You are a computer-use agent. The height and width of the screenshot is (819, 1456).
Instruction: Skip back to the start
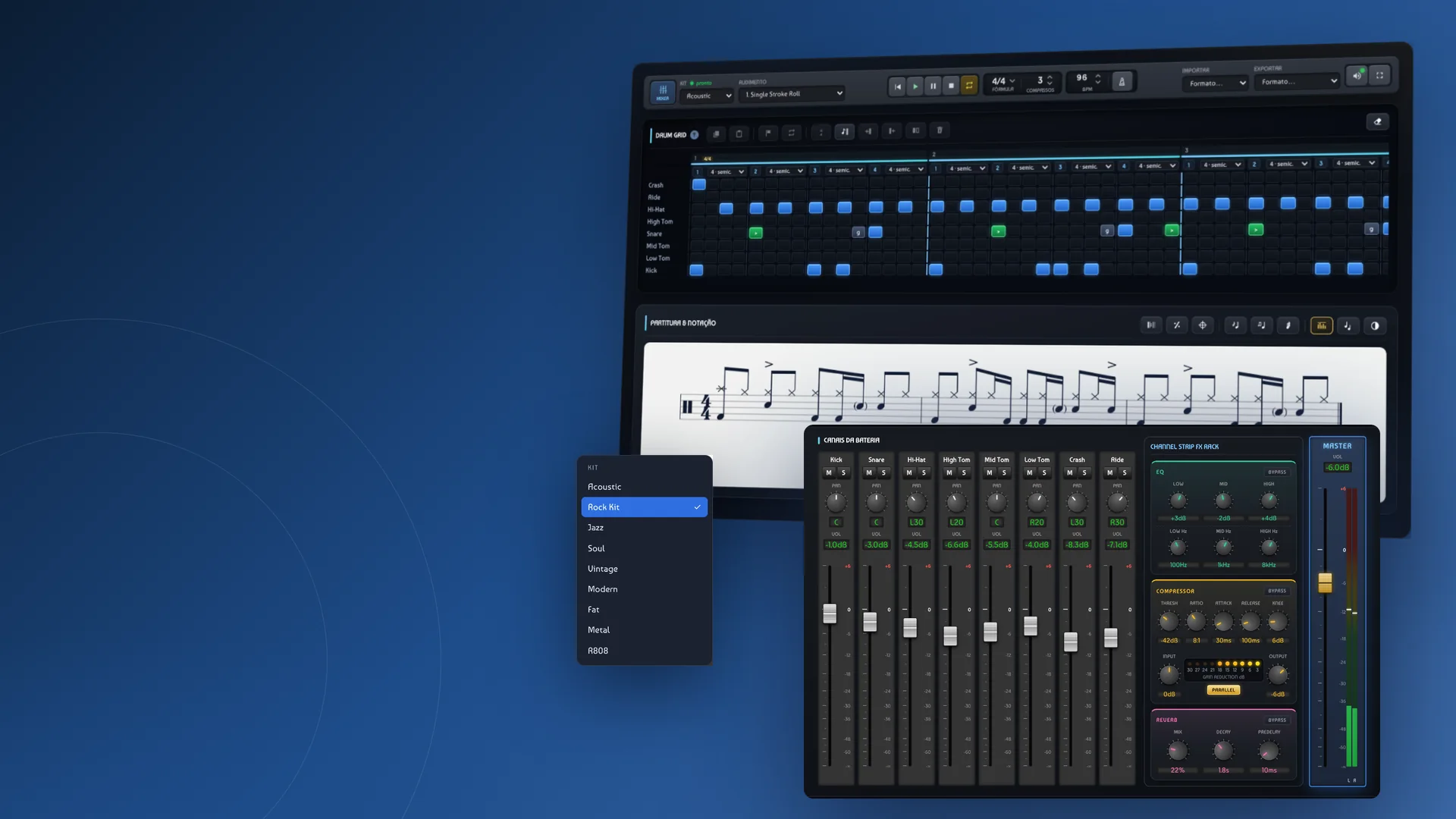tap(897, 86)
